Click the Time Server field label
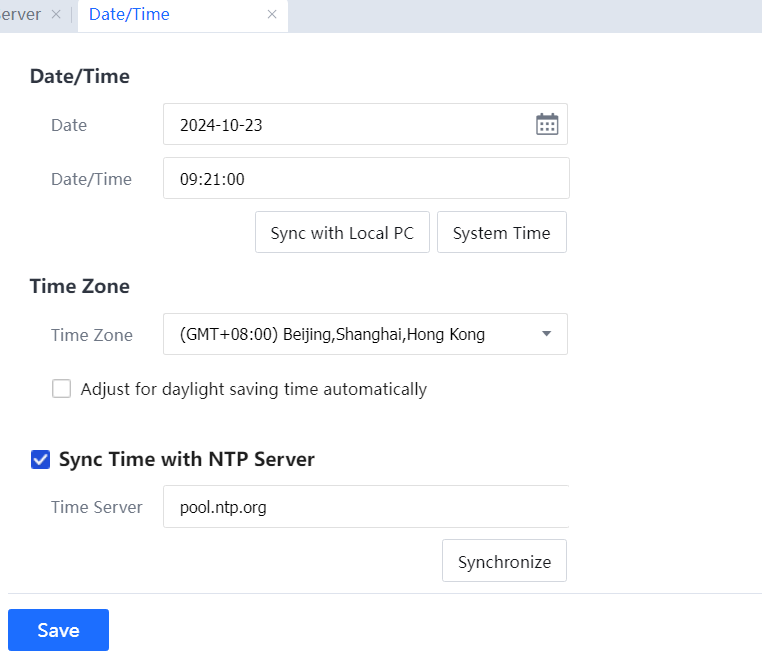The height and width of the screenshot is (668, 762). click(97, 507)
